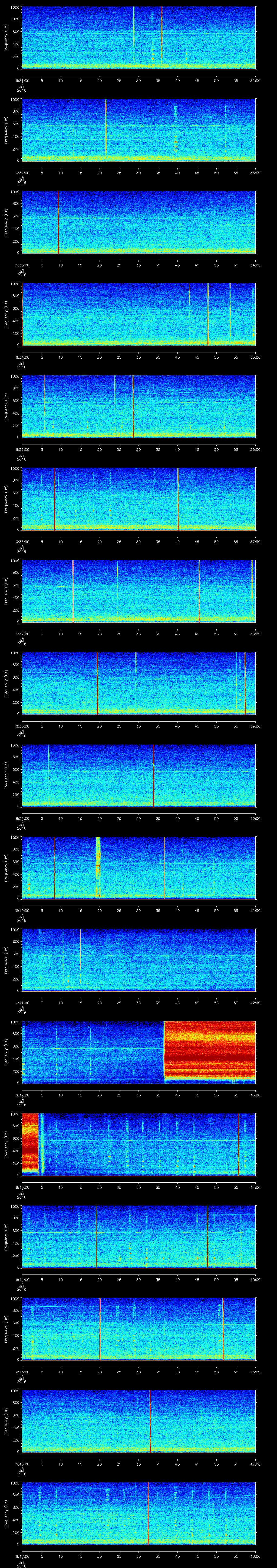Click the red vertical spike in the 6:46:00 panel

pos(150,1421)
